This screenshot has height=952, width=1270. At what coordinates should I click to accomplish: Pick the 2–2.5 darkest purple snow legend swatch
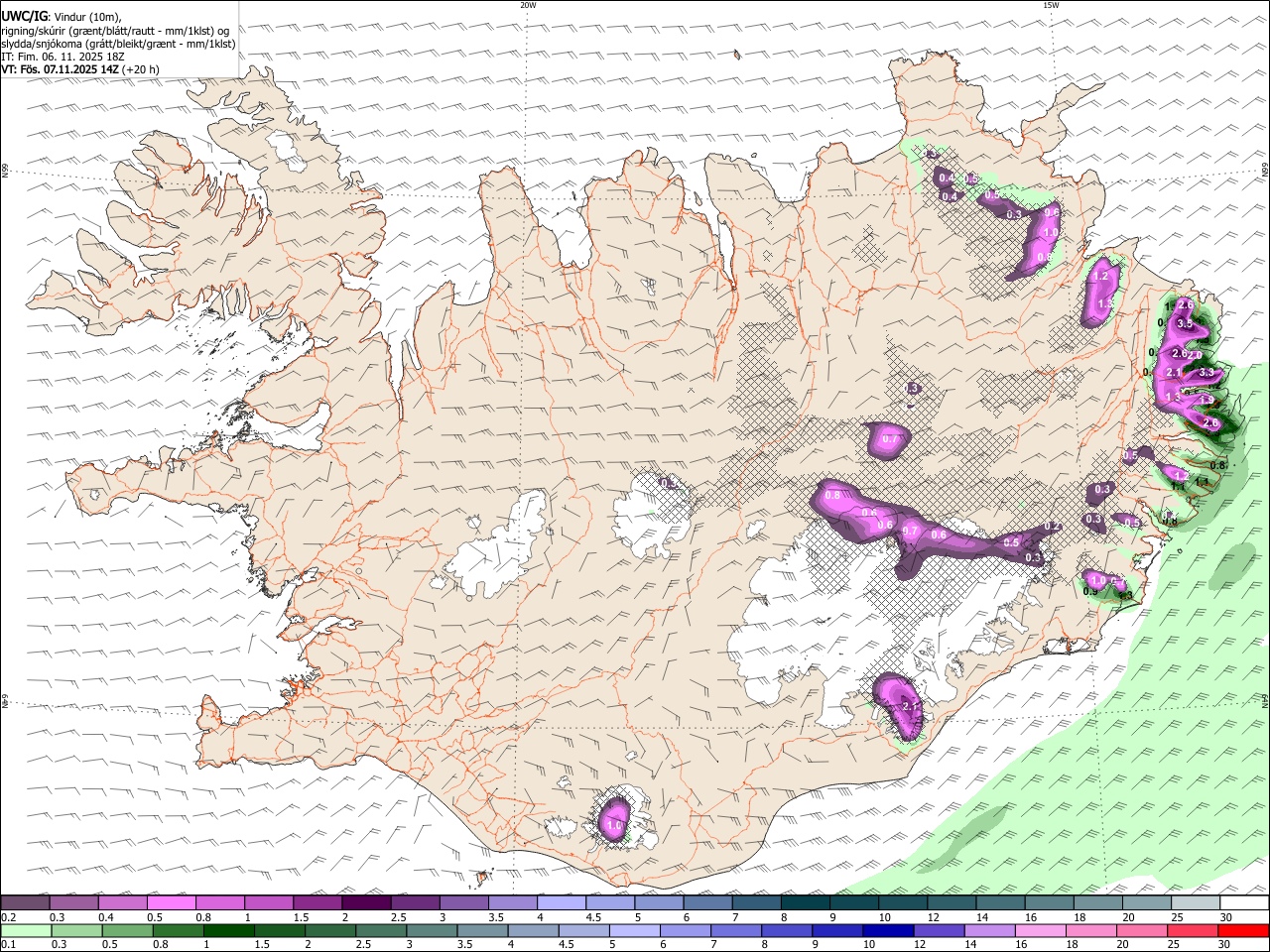(x=366, y=903)
